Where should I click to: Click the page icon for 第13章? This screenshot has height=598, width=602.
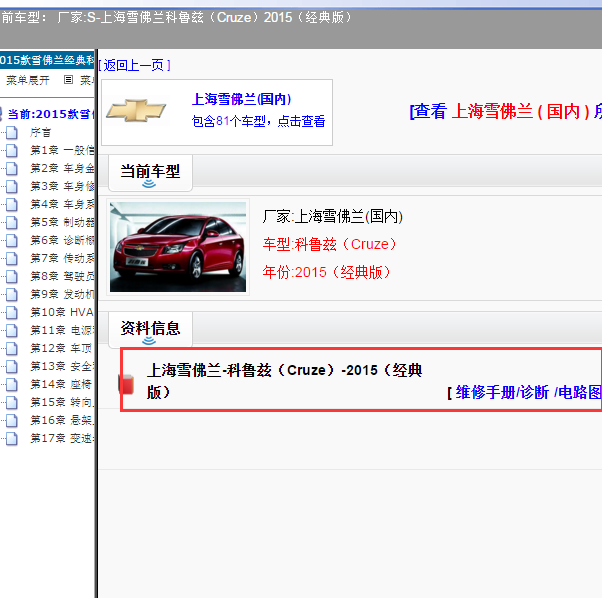click(x=12, y=367)
